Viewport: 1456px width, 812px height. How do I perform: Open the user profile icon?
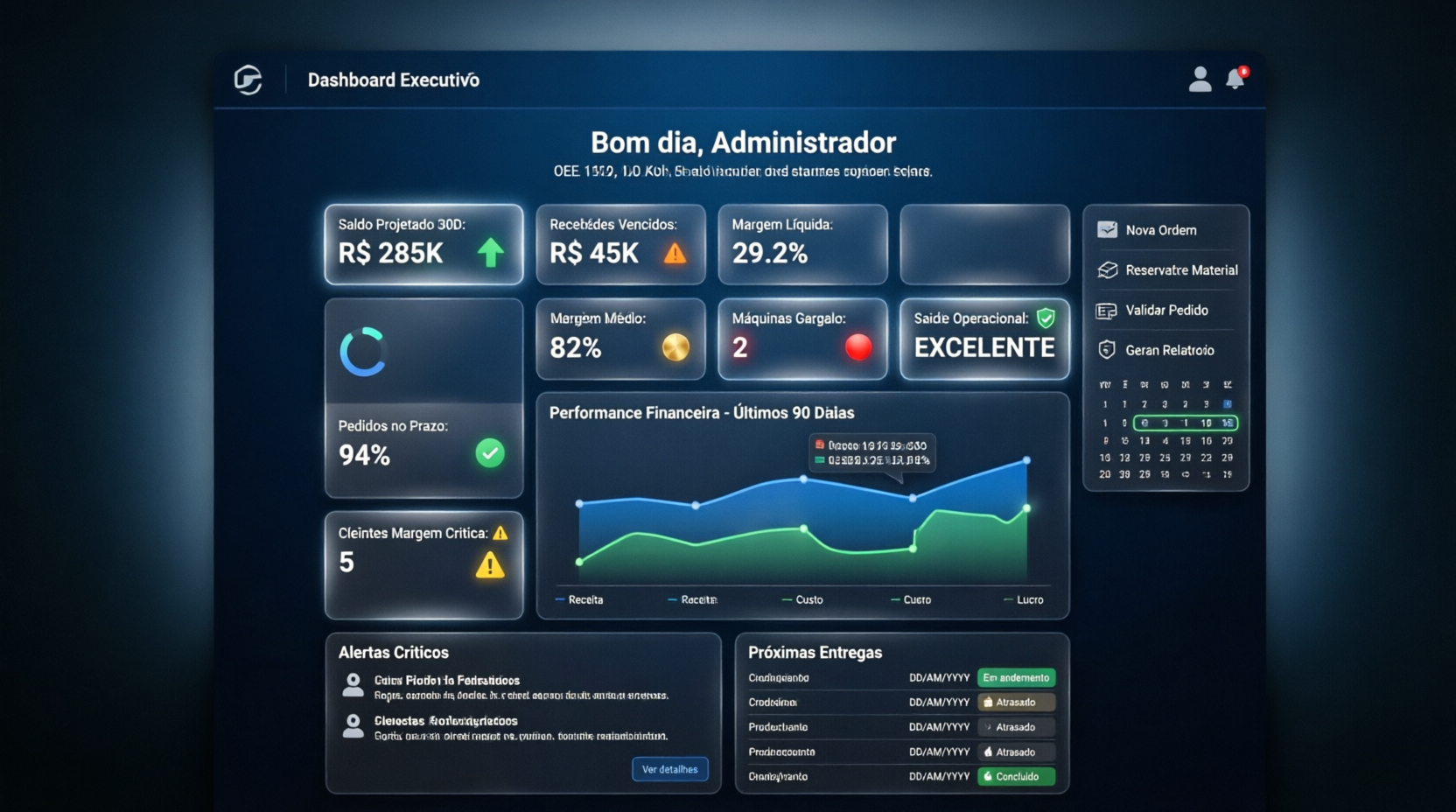[x=1200, y=80]
